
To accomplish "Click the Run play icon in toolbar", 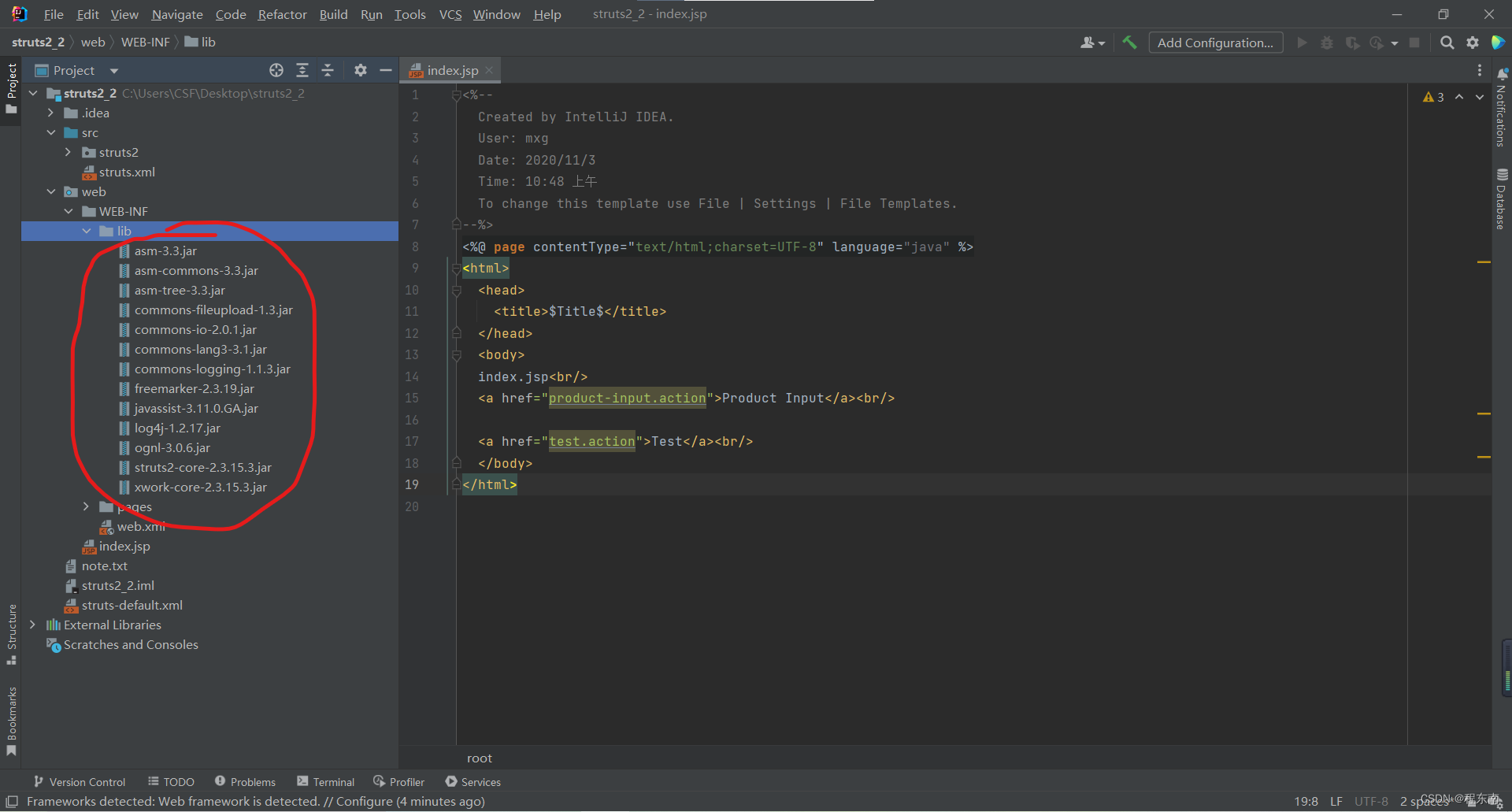I will (1302, 43).
